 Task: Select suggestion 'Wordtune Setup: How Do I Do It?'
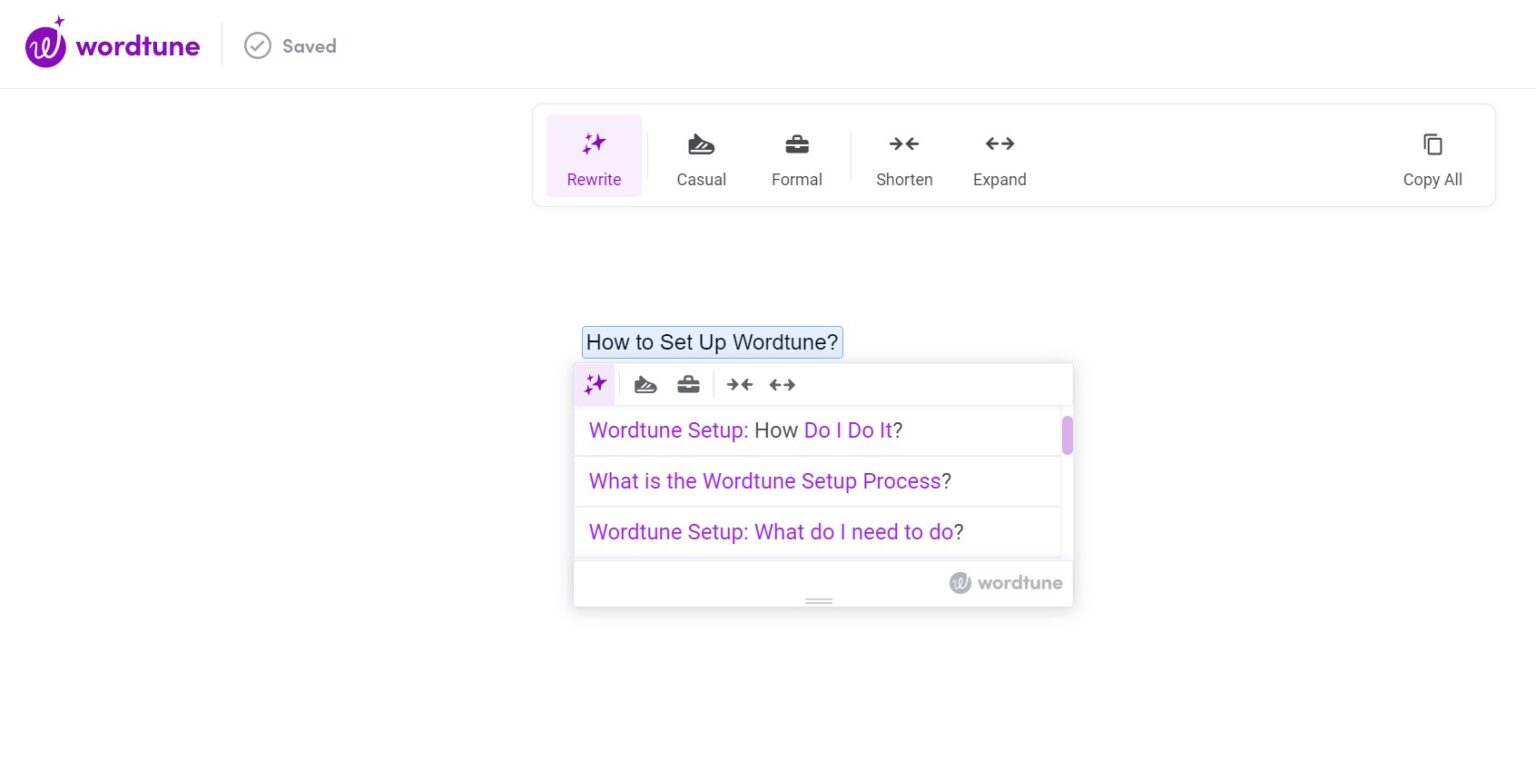click(745, 430)
